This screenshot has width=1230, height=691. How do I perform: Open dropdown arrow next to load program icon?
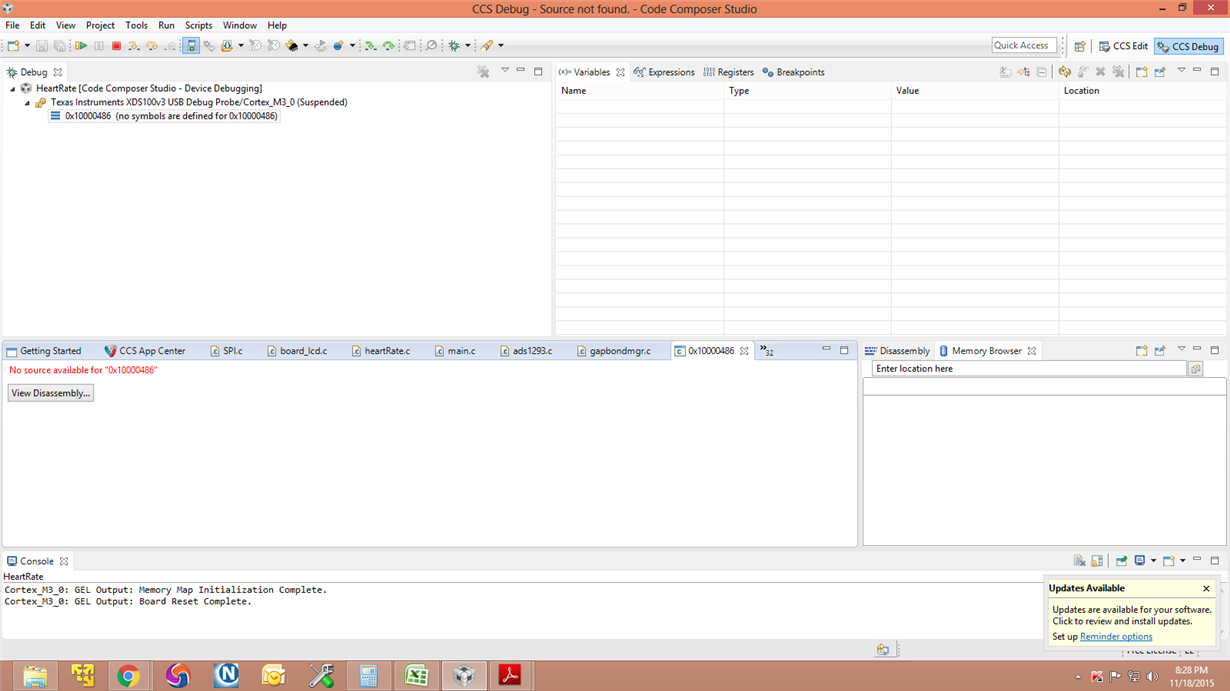[x=241, y=46]
